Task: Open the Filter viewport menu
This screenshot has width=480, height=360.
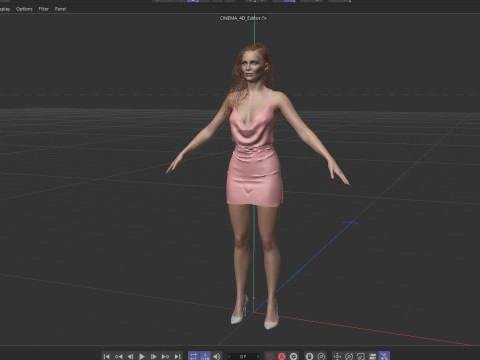Action: pos(44,9)
